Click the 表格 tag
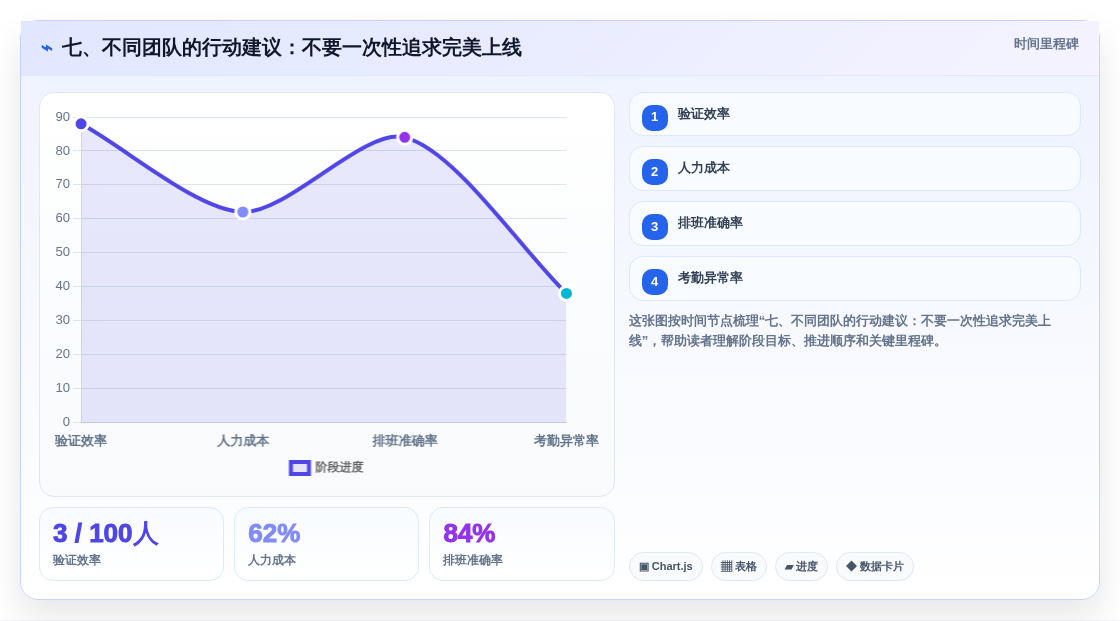The height and width of the screenshot is (621, 1120). click(739, 567)
